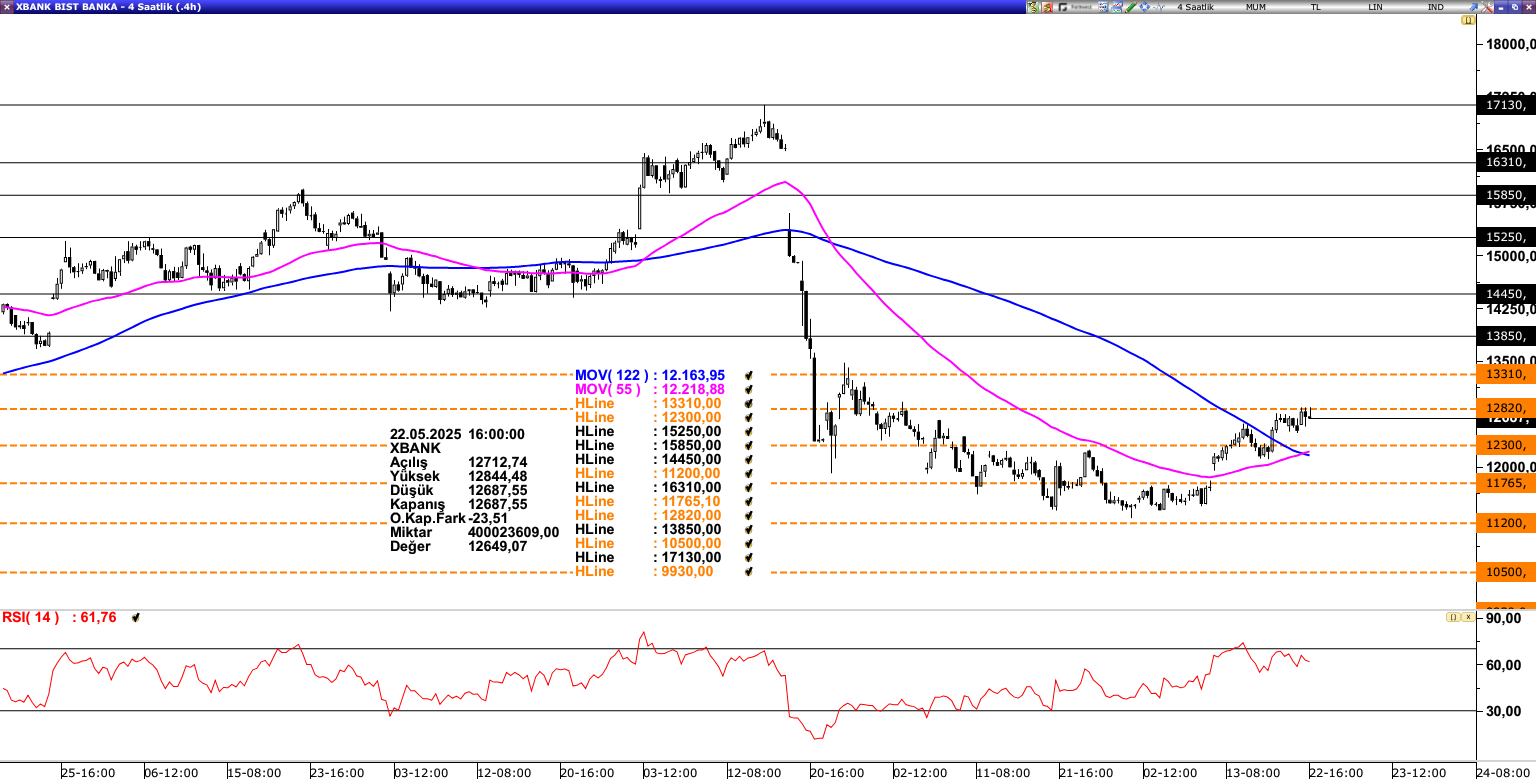Toggle HLine 11200,00 checkmark

tap(749, 473)
